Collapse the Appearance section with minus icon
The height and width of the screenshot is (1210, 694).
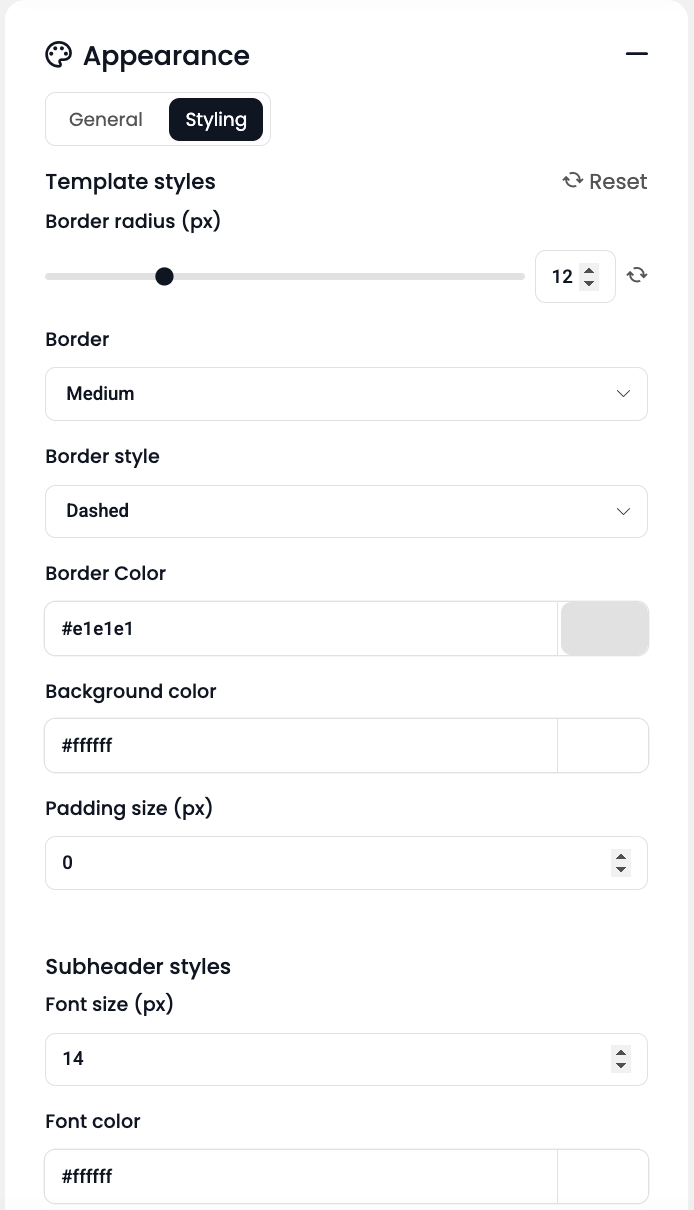[x=636, y=54]
